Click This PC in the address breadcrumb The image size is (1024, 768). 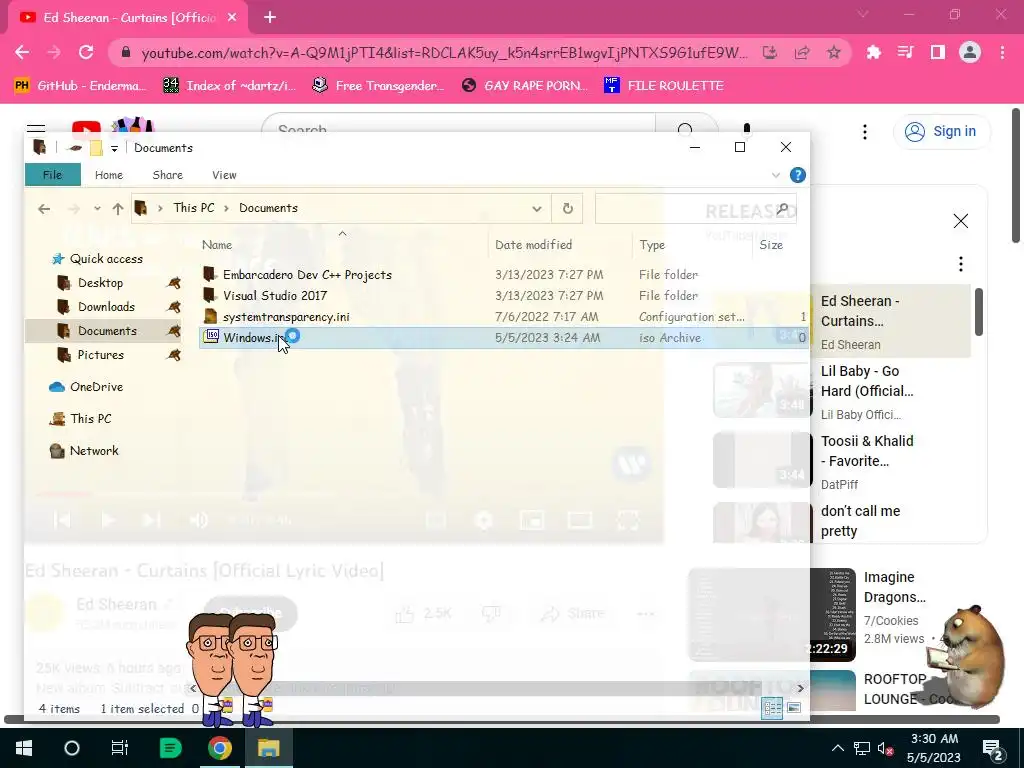(x=194, y=208)
